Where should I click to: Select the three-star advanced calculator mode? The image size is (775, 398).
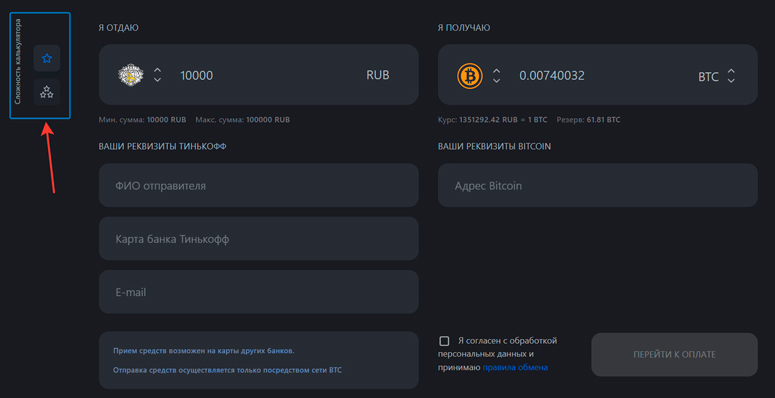click(47, 92)
